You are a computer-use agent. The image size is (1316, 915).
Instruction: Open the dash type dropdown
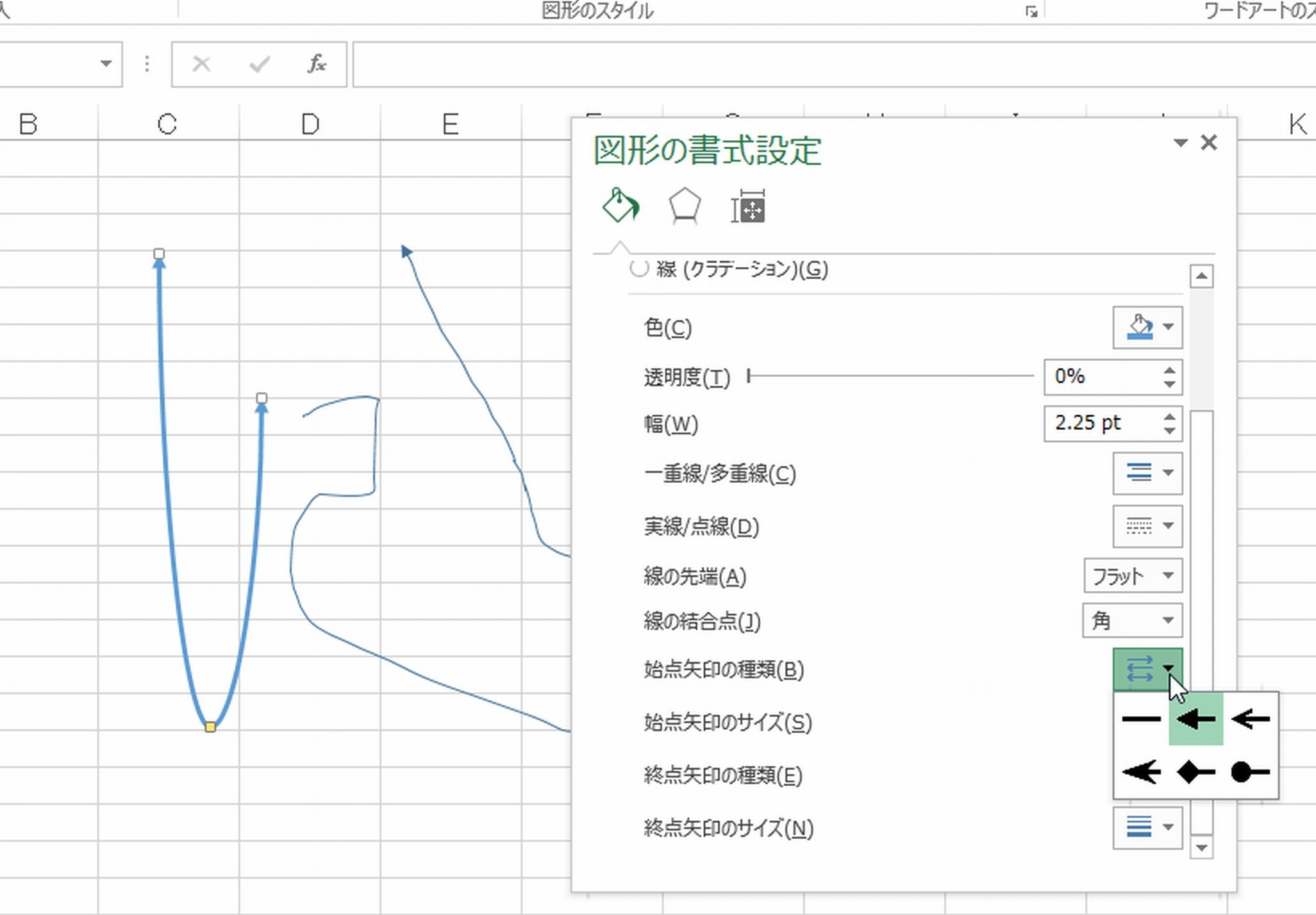click(1147, 526)
